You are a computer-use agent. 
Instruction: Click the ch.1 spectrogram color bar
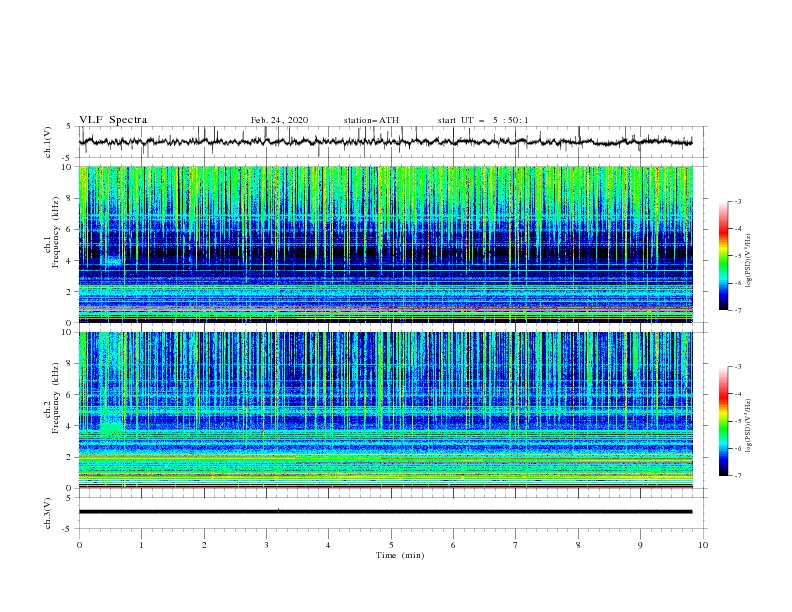pos(723,256)
